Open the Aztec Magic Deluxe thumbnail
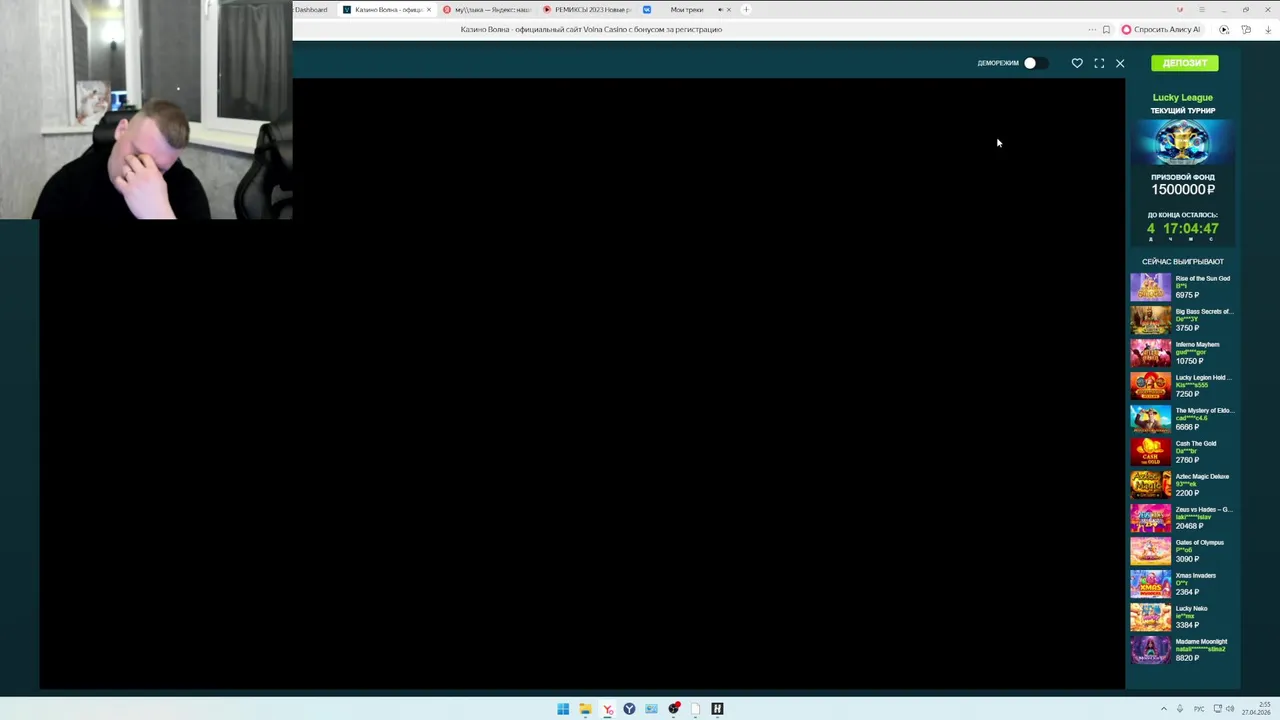 click(1150, 485)
